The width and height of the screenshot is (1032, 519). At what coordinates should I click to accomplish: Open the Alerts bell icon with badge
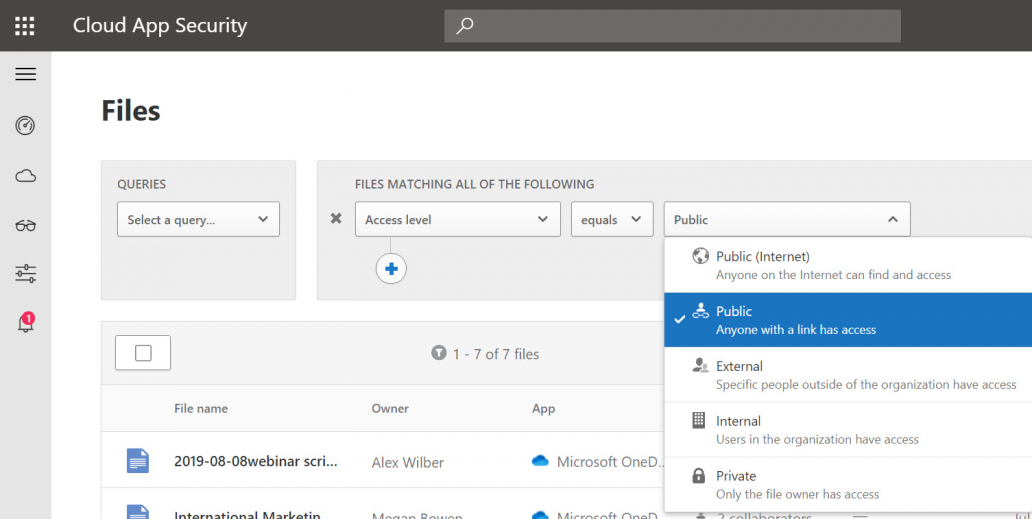coord(25,322)
